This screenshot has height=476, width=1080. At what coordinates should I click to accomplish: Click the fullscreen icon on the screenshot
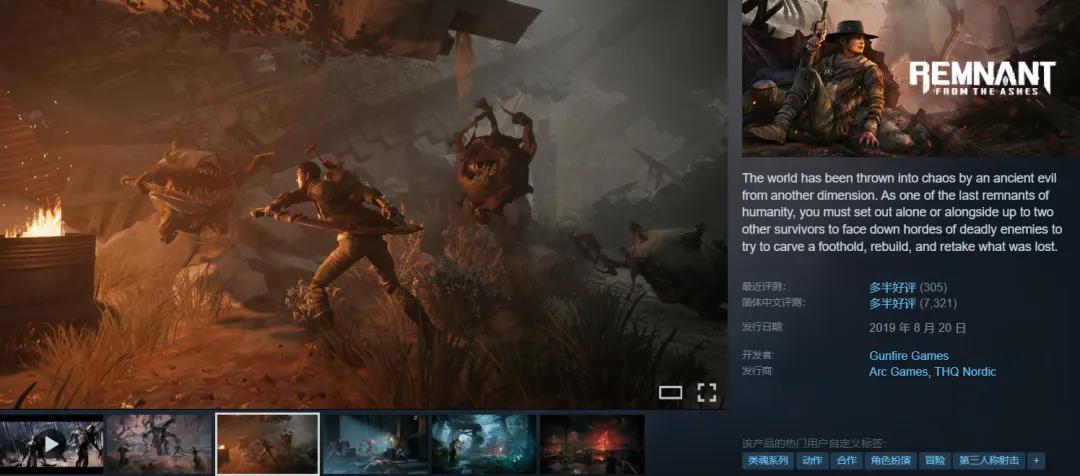707,392
